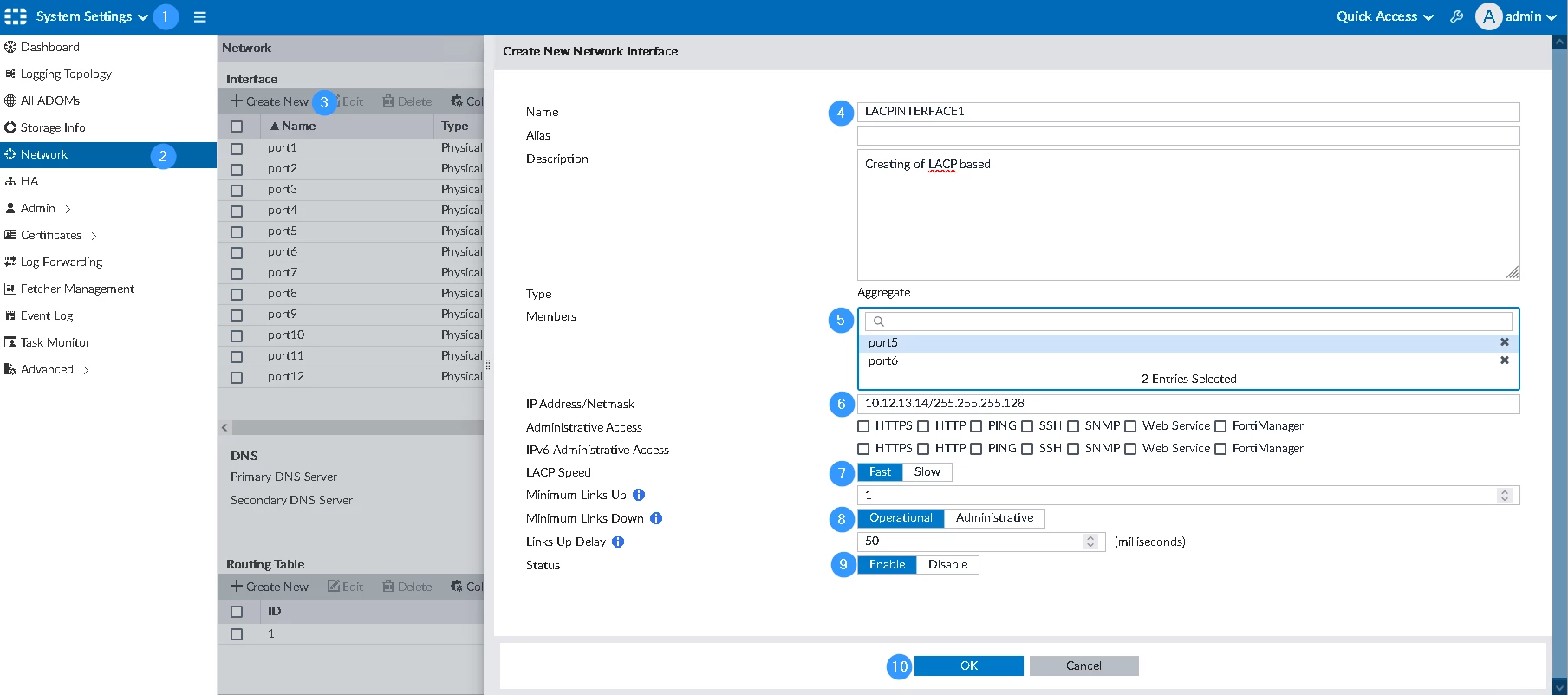The width and height of the screenshot is (1568, 695).
Task: Click Cancel button
Action: pyautogui.click(x=1083, y=666)
